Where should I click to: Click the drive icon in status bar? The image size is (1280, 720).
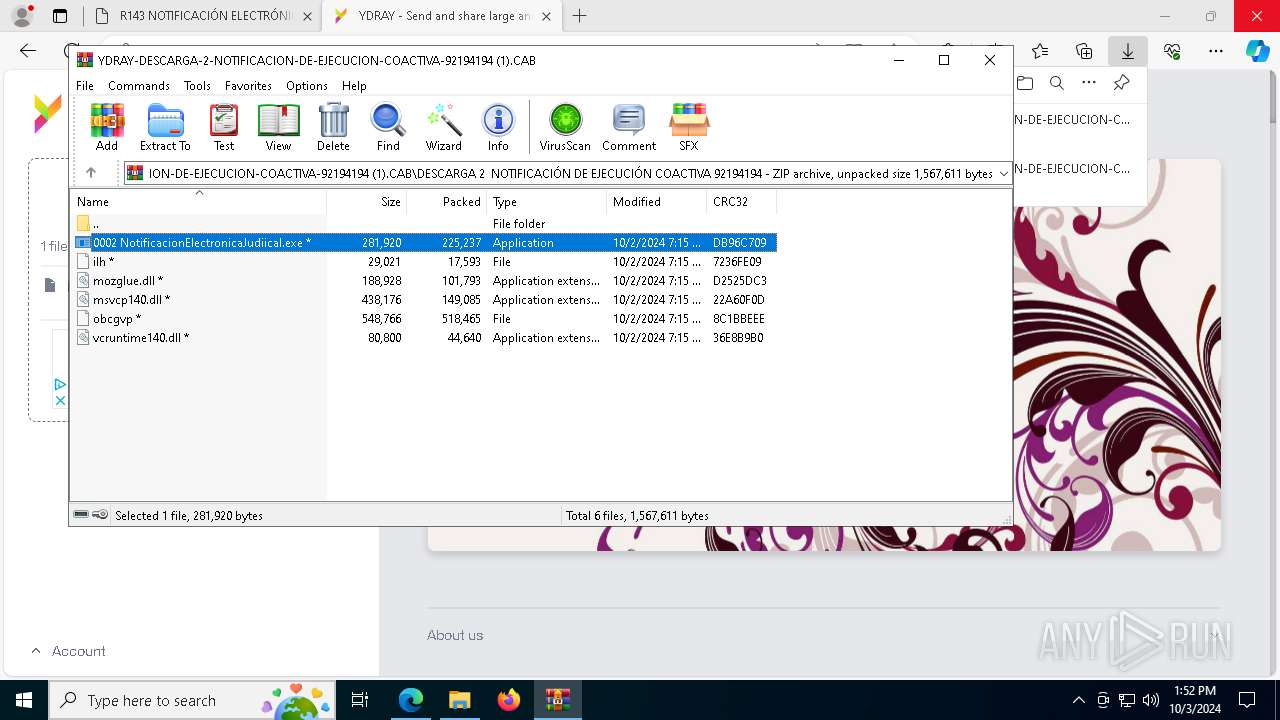pyautogui.click(x=81, y=515)
